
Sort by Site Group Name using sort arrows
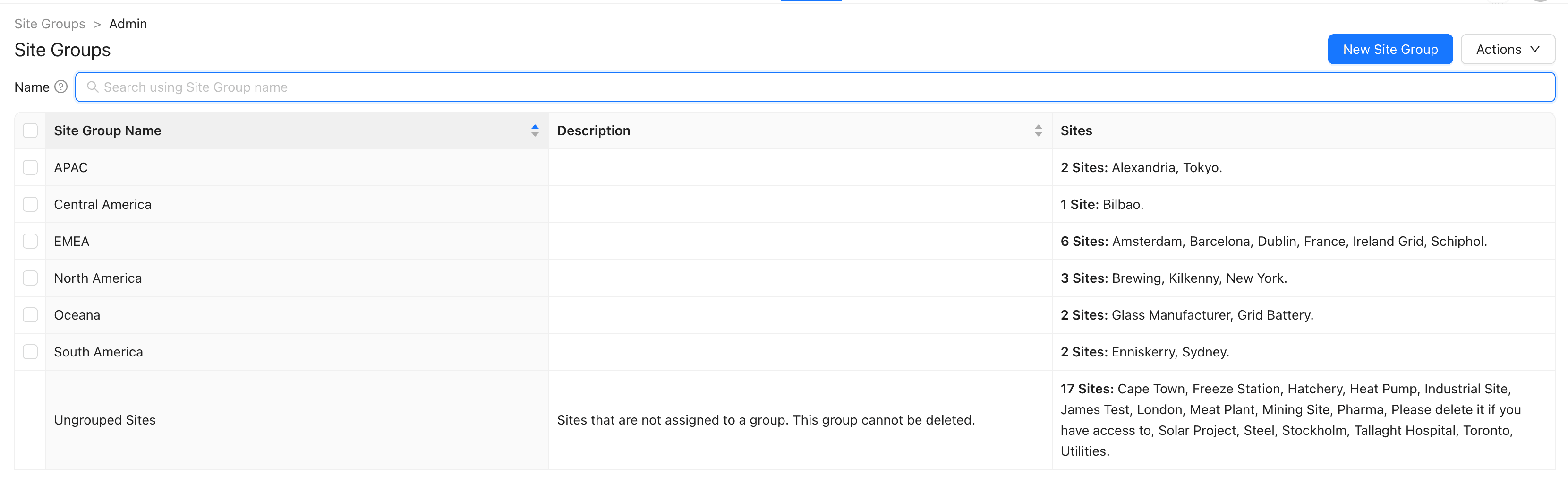[x=535, y=130]
